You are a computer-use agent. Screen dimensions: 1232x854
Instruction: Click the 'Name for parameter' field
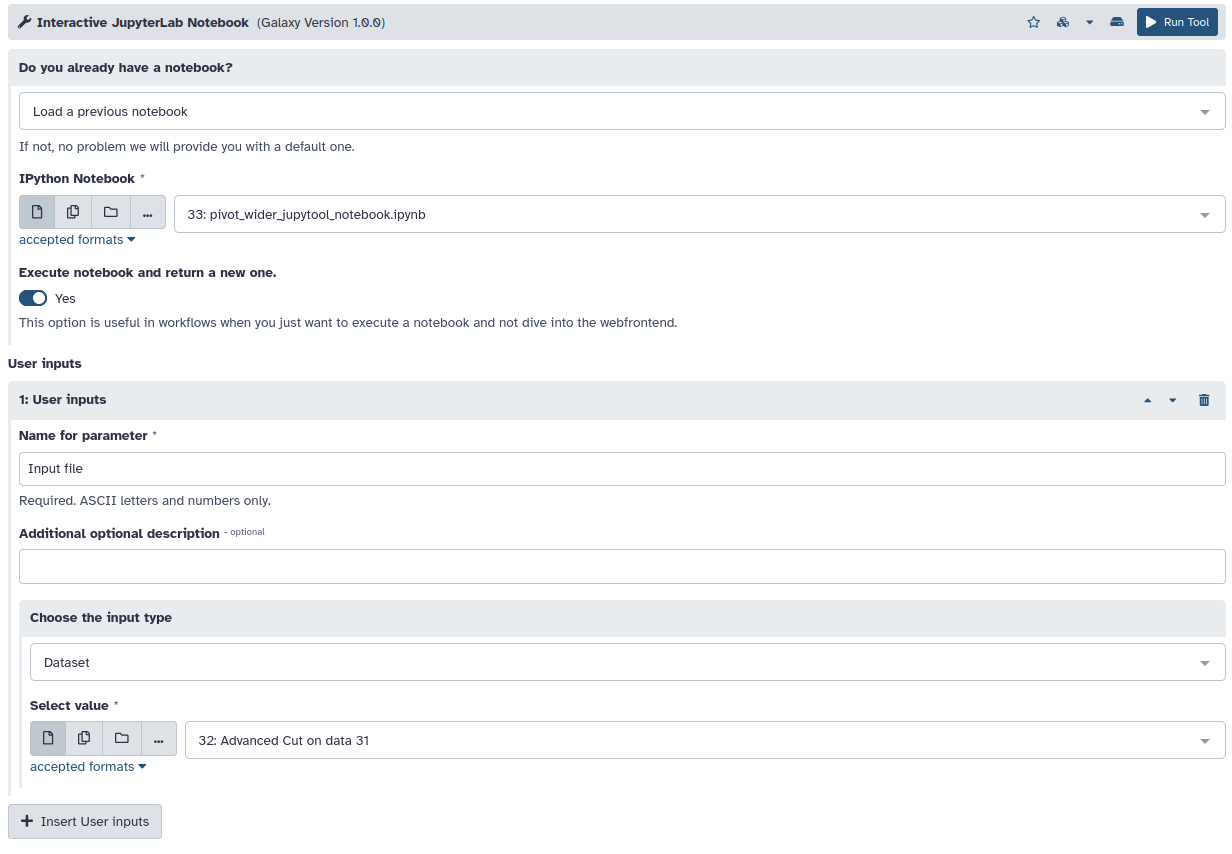(622, 469)
